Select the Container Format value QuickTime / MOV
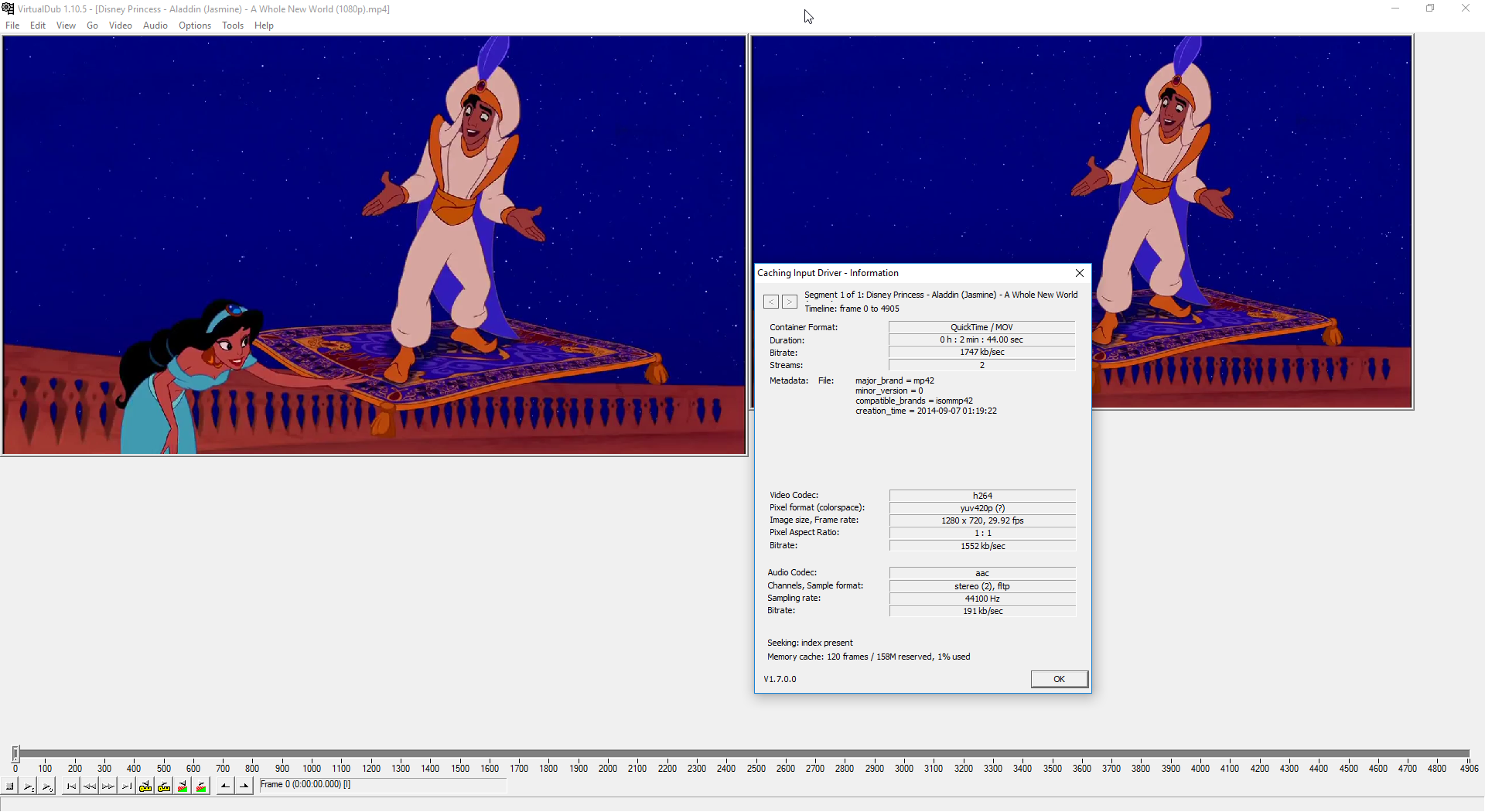Viewport: 1485px width, 812px height. pyautogui.click(x=981, y=327)
